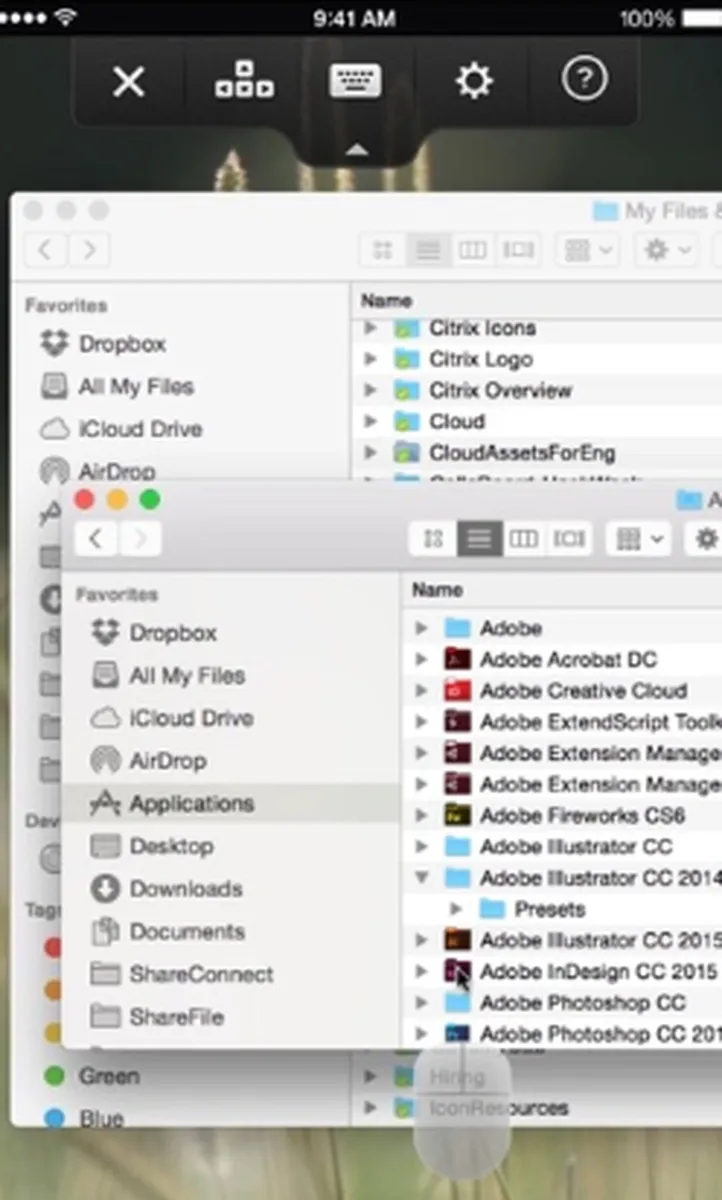
Task: Go back in the rear Finder window
Action: click(x=45, y=249)
